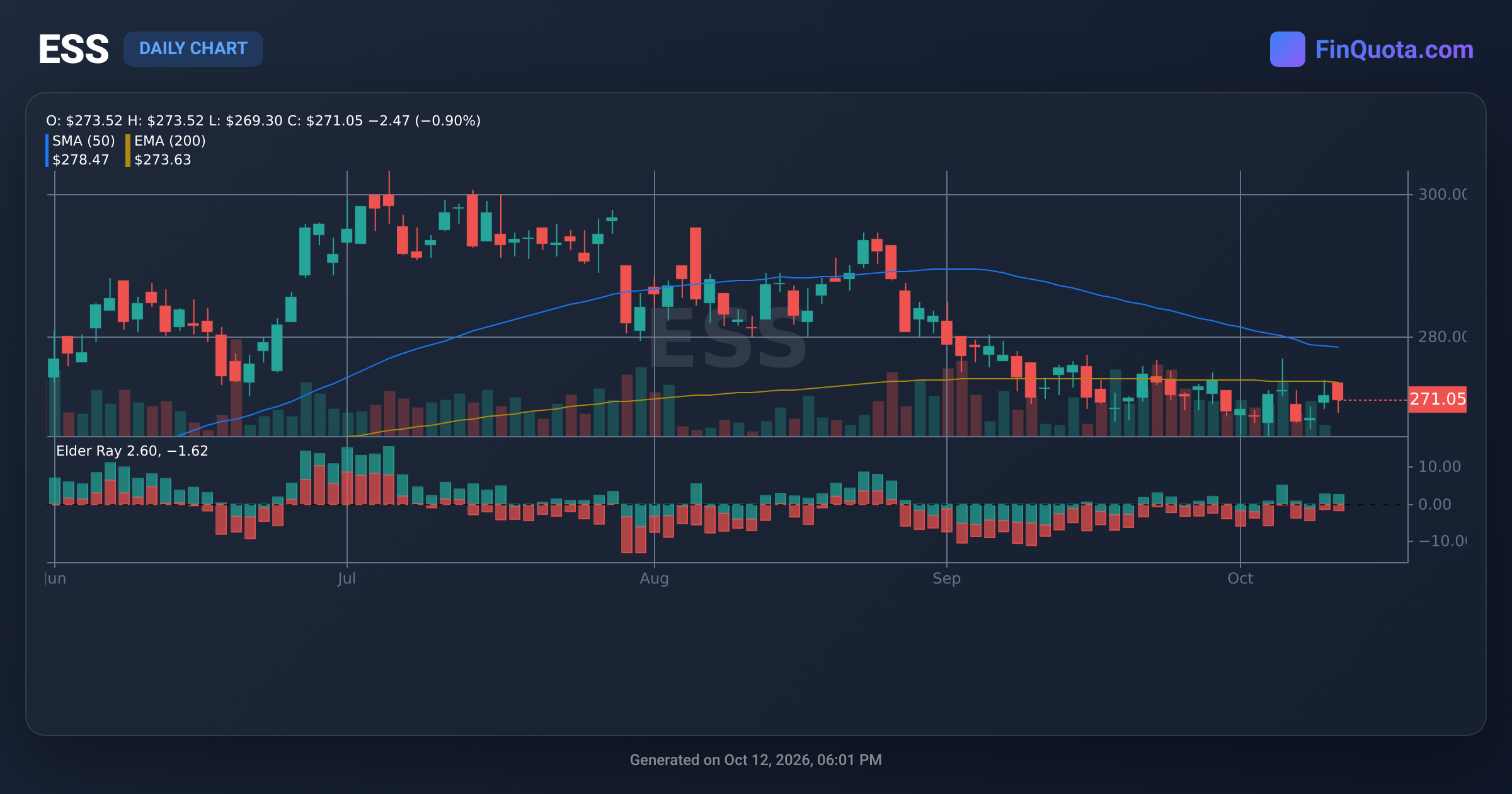Click the Jul date axis label
Screen dimensions: 1512x794
(346, 578)
